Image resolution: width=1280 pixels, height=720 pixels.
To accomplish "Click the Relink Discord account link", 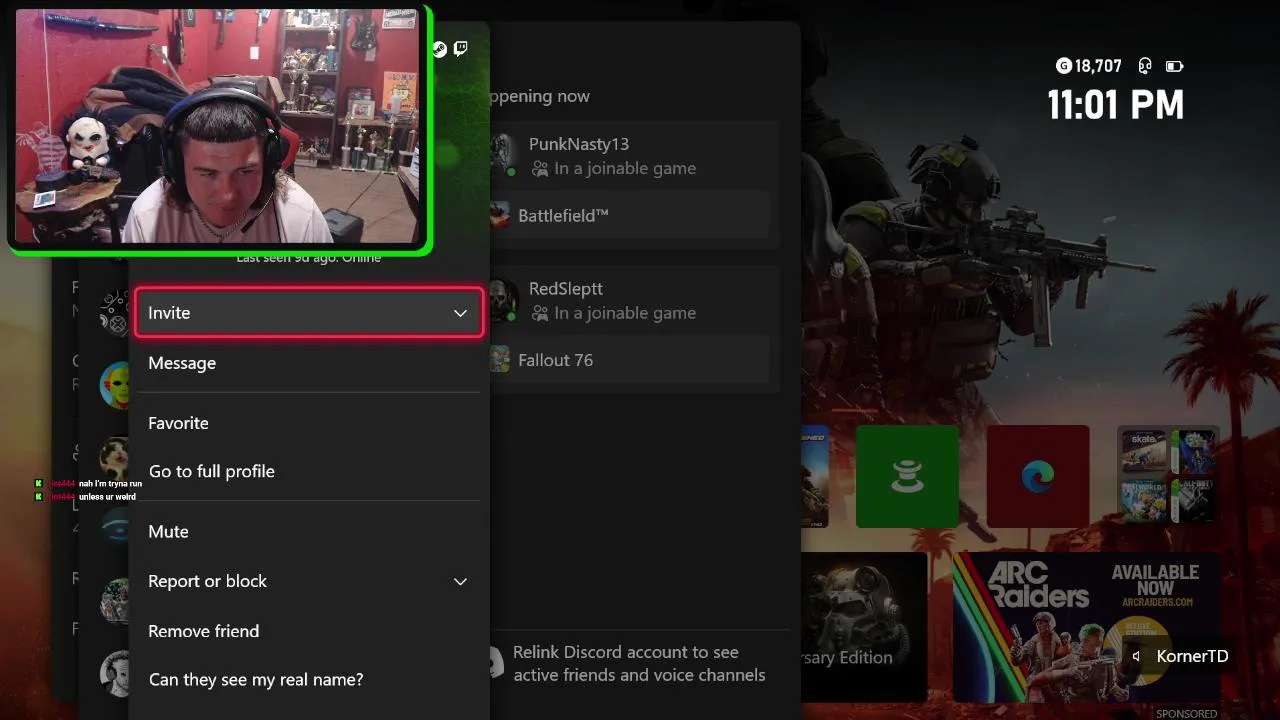I will (639, 663).
